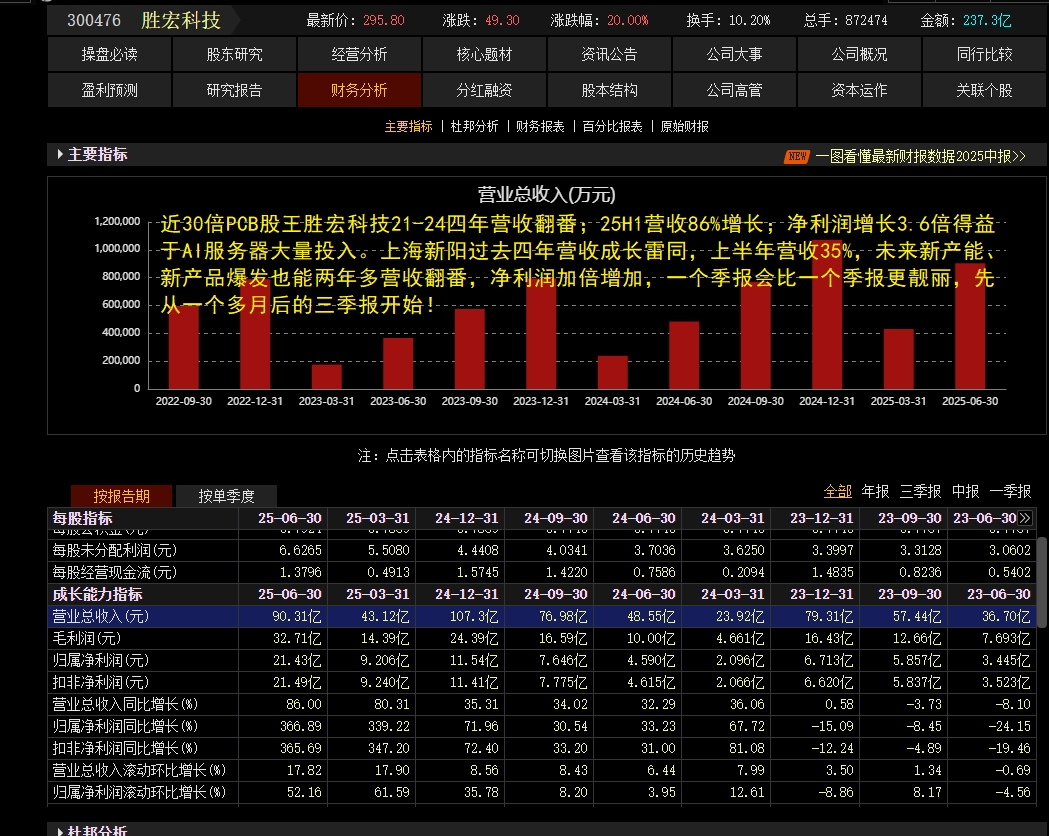The height and width of the screenshot is (836, 1049).
Task: Filter reports by 三季报
Action: (x=920, y=492)
